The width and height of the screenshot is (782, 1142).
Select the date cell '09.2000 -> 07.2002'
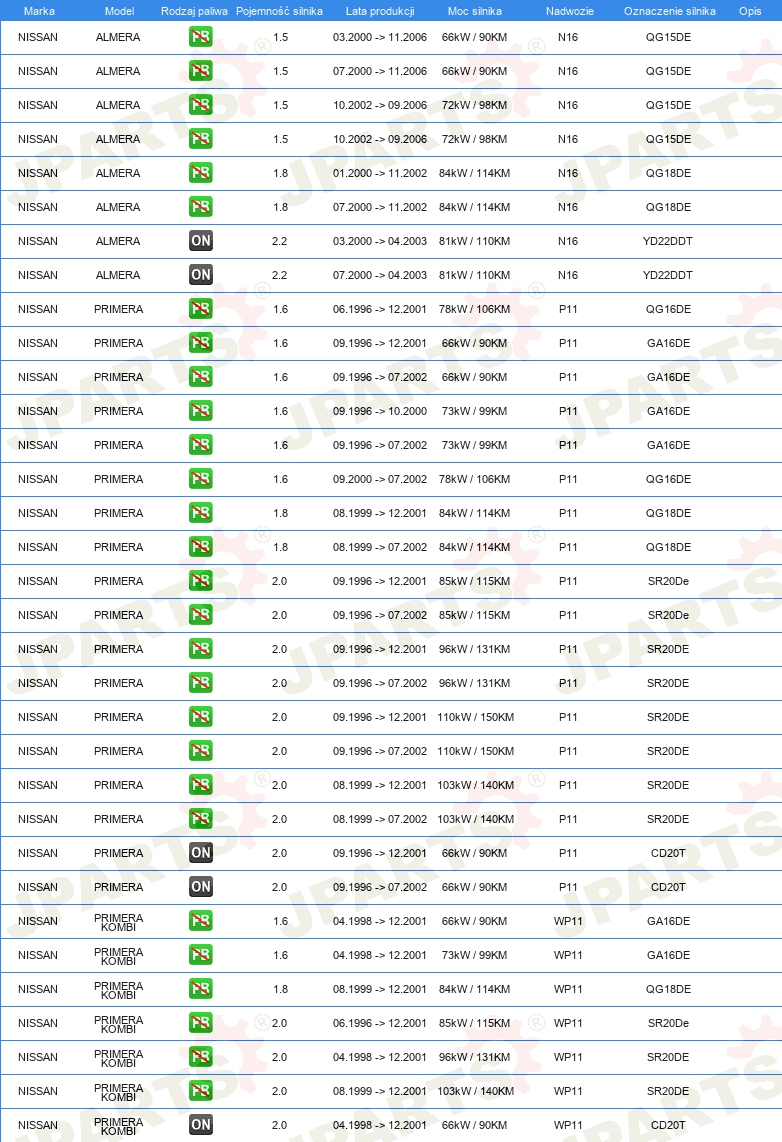click(380, 479)
